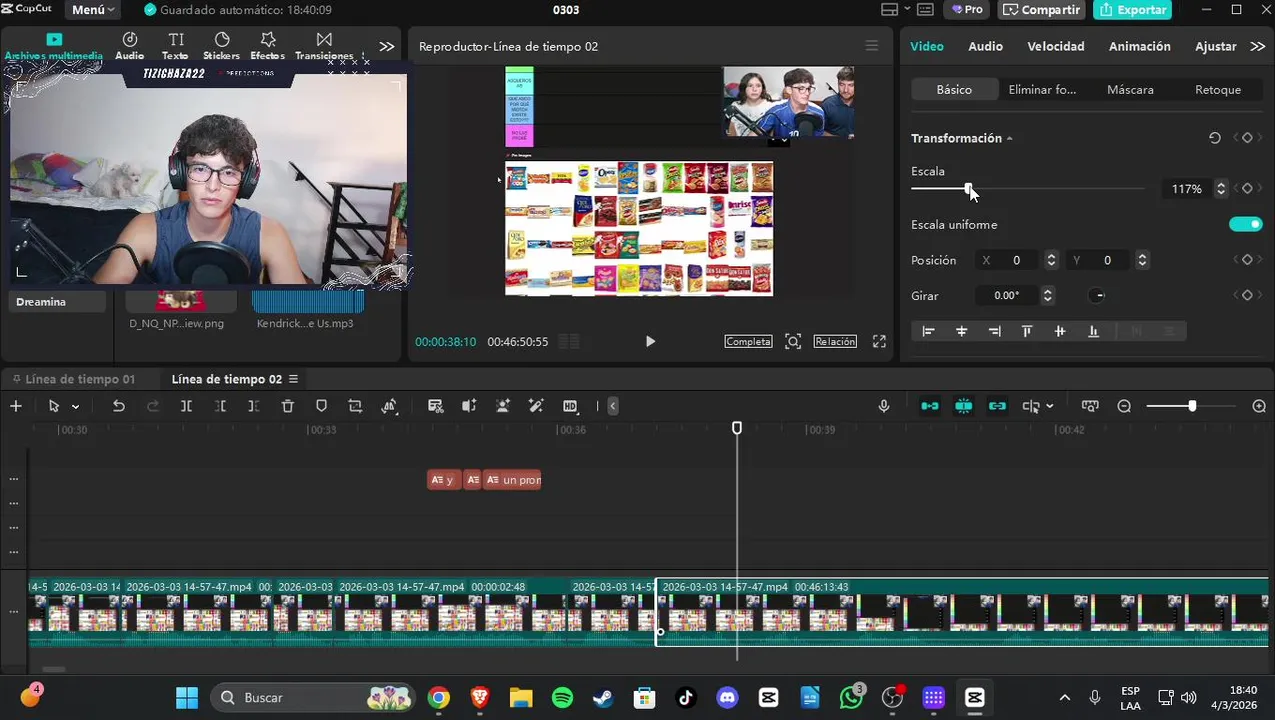Add keyframe for Posición
The height and width of the screenshot is (720, 1275).
click(x=1247, y=260)
